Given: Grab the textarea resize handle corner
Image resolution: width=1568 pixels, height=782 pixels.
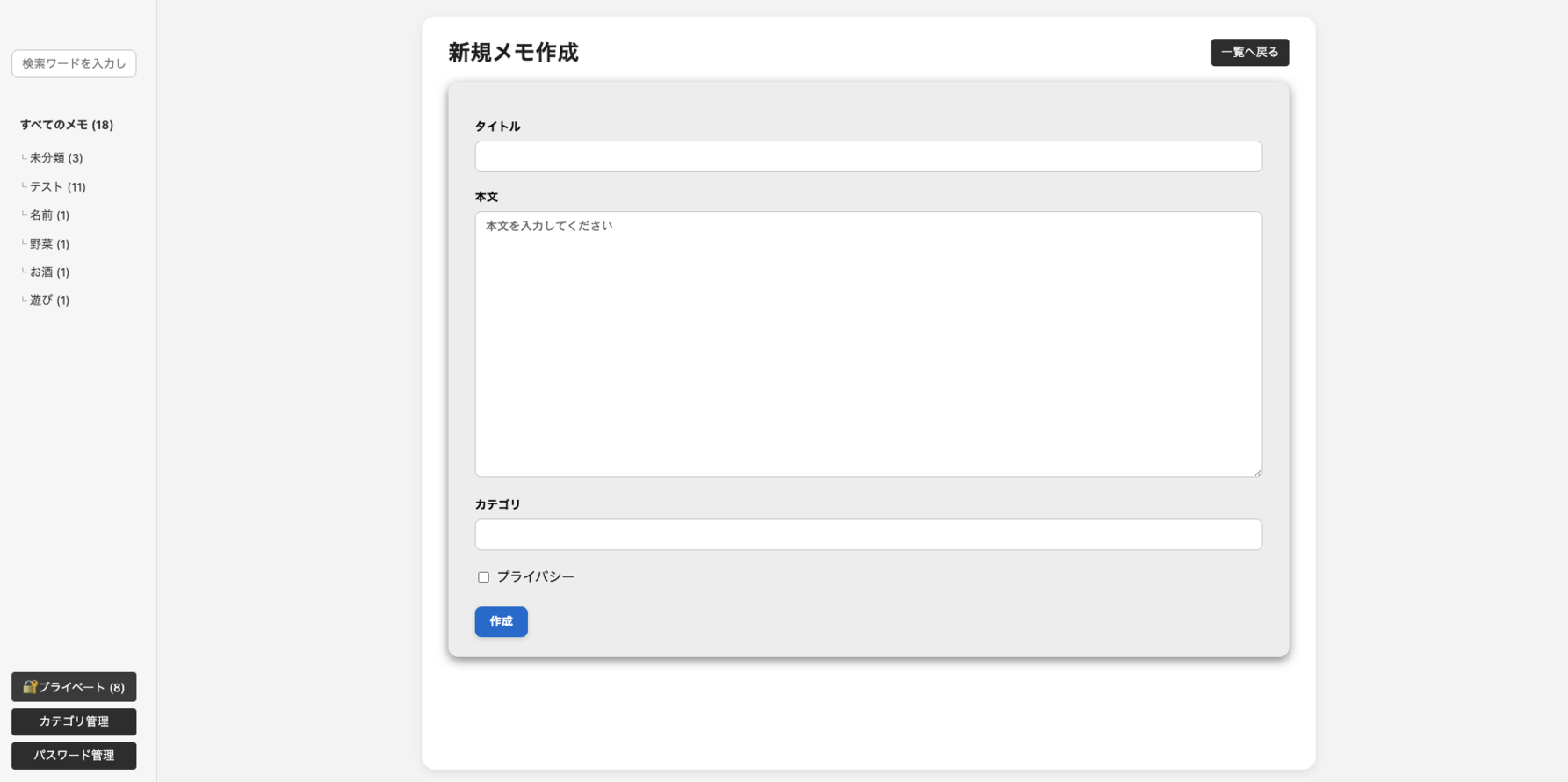Looking at the screenshot, I should [x=1258, y=473].
